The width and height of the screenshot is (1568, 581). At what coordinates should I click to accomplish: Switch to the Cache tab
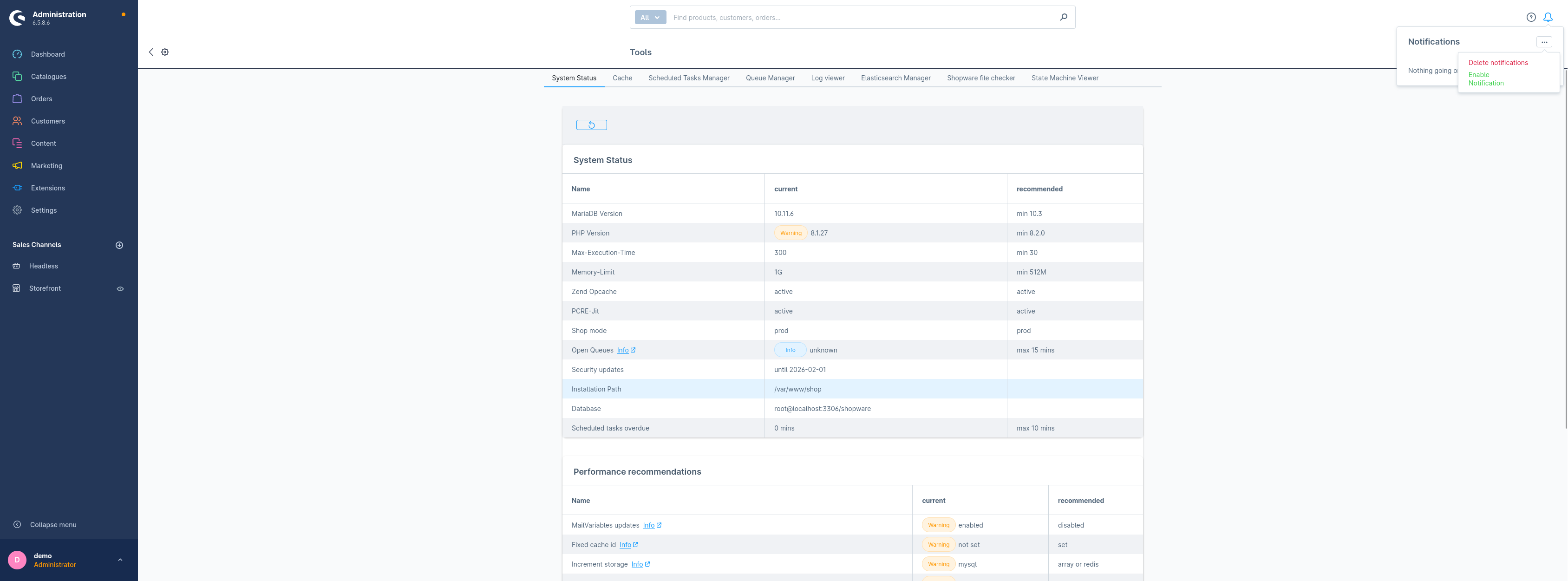pos(622,78)
